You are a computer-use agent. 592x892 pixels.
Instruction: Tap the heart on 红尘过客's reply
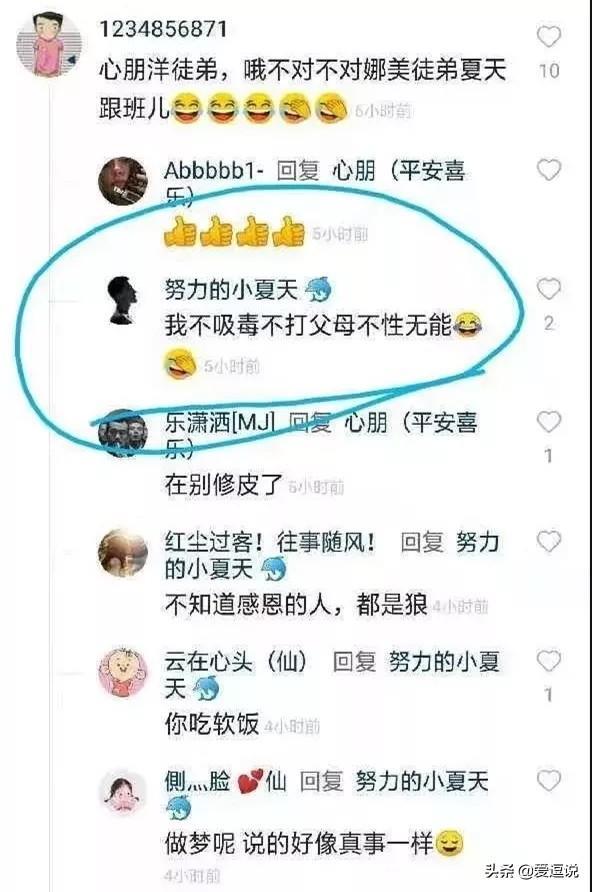pyautogui.click(x=549, y=540)
